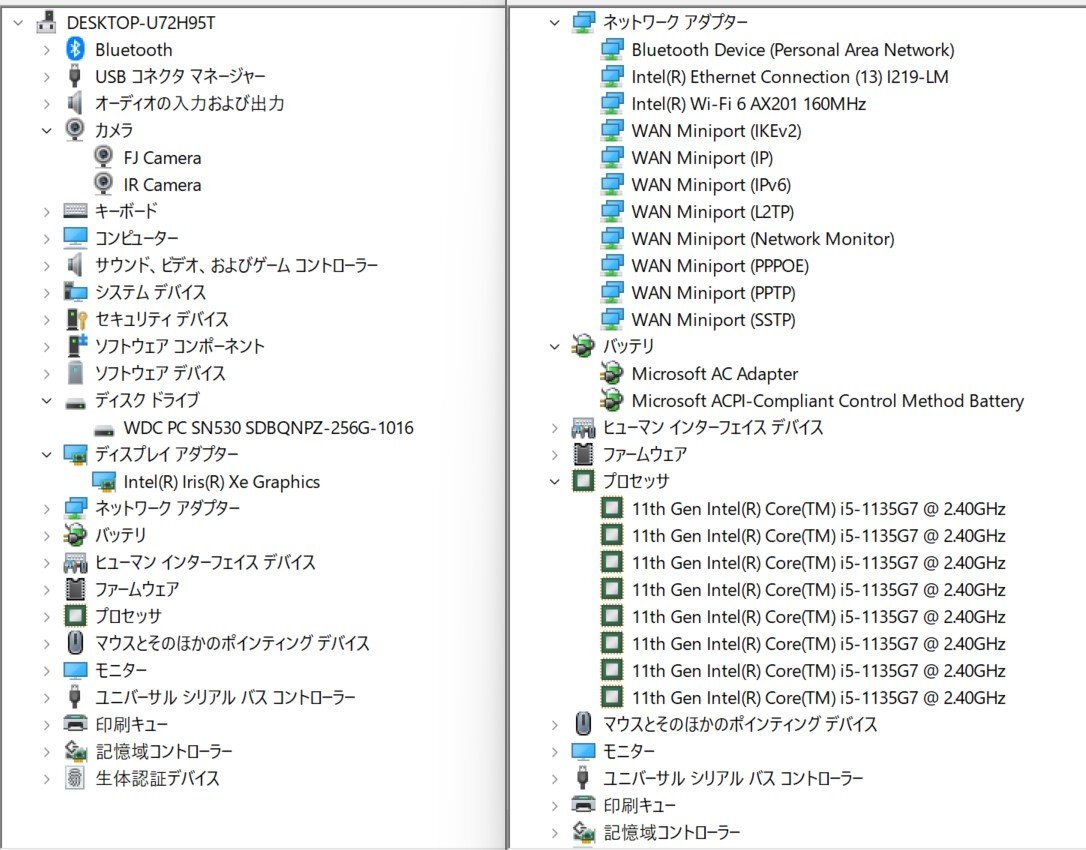The width and height of the screenshot is (1086, 850).
Task: Click the 'コンピューター' category label
Action: (x=137, y=238)
